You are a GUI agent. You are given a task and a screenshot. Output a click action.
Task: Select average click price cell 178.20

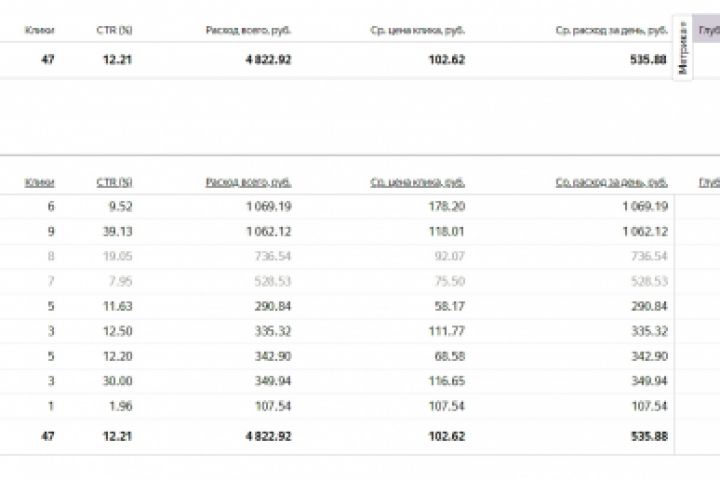pyautogui.click(x=446, y=207)
